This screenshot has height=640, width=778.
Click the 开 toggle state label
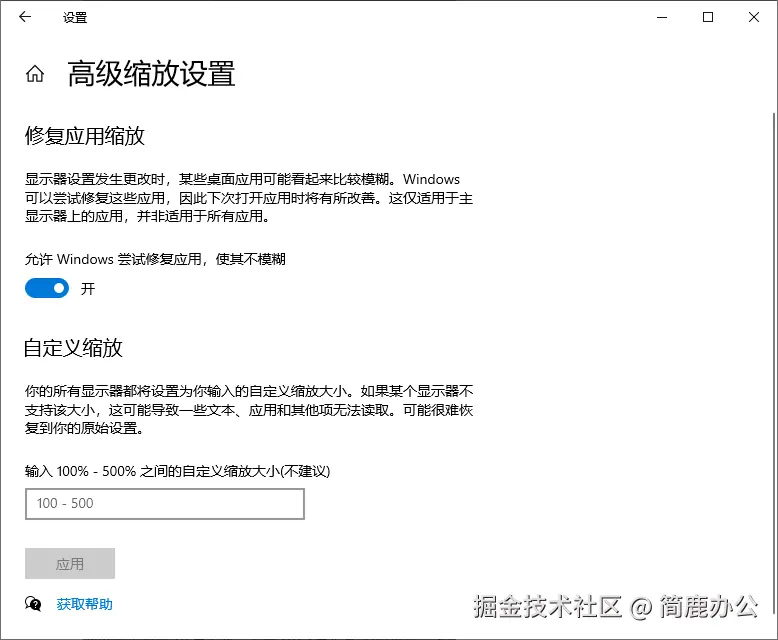coord(88,289)
